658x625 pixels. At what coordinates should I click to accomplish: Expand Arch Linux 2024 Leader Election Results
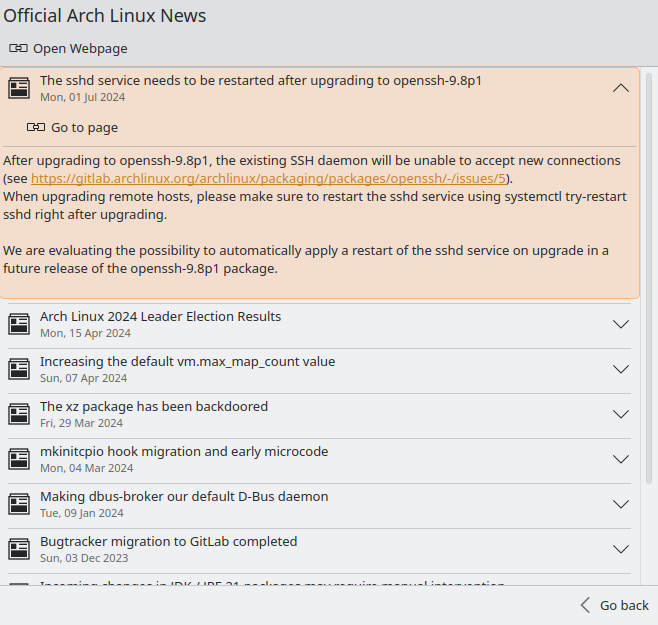tap(621, 324)
